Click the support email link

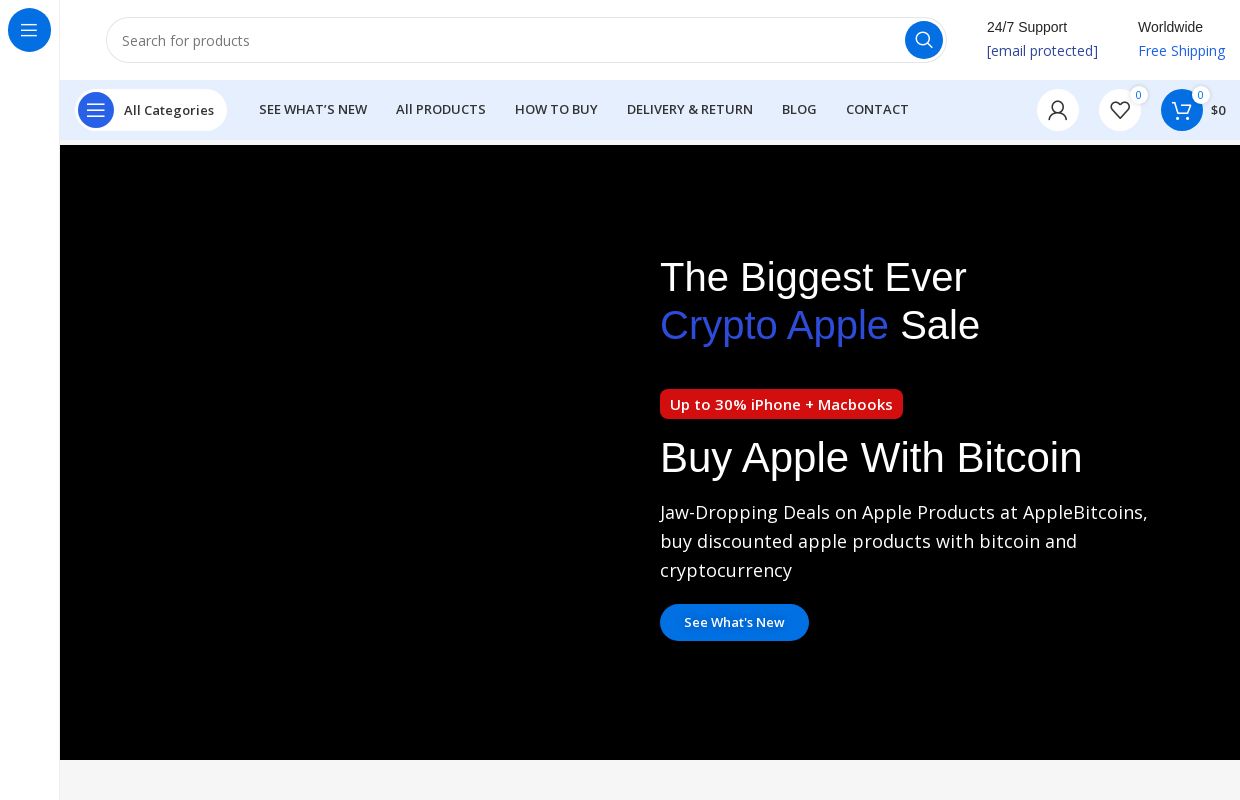(x=1042, y=50)
